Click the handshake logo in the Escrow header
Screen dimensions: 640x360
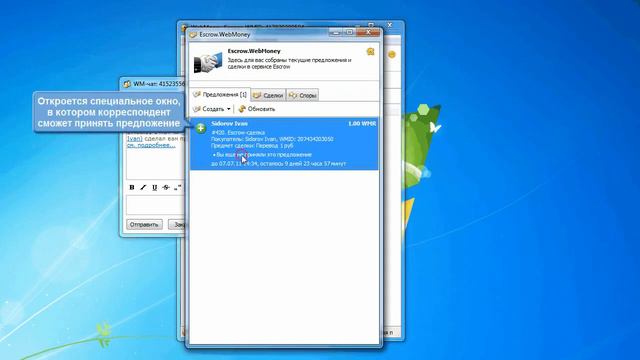(208, 62)
